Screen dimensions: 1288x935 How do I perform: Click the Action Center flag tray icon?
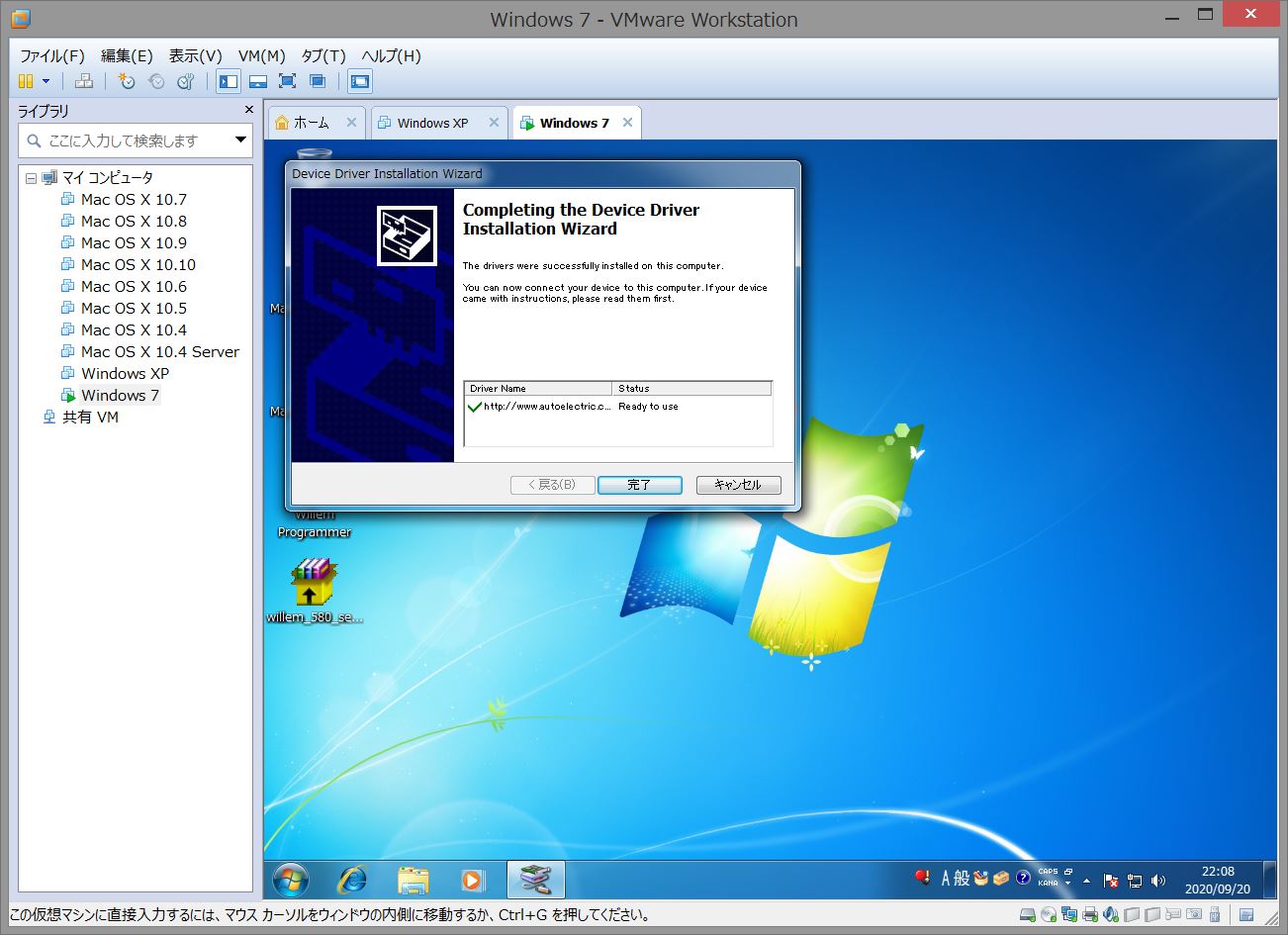pos(1111,880)
